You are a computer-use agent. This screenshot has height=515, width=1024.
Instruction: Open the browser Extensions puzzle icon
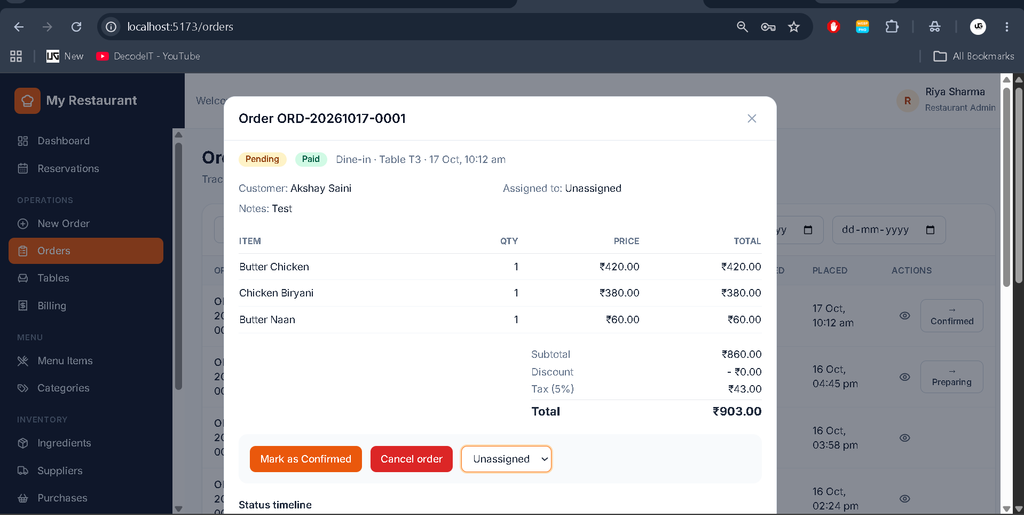tap(891, 27)
